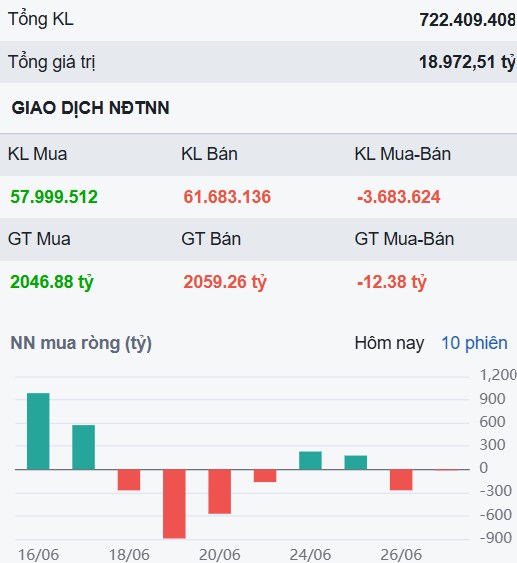Select the KL Bán value 61.683.136
Image resolution: width=517 pixels, height=563 pixels.
pos(227,197)
